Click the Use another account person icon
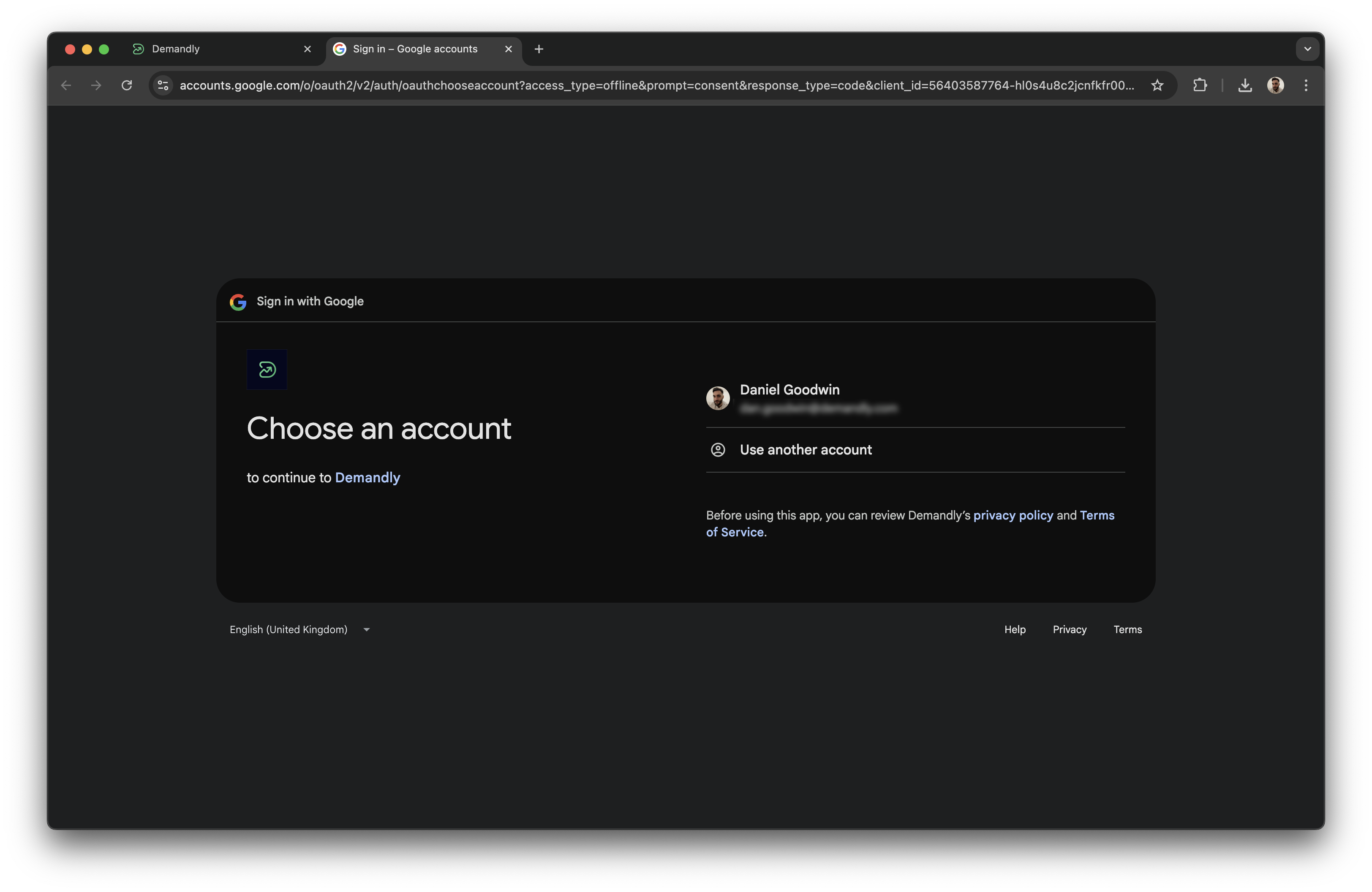This screenshot has width=1372, height=892. 718,449
